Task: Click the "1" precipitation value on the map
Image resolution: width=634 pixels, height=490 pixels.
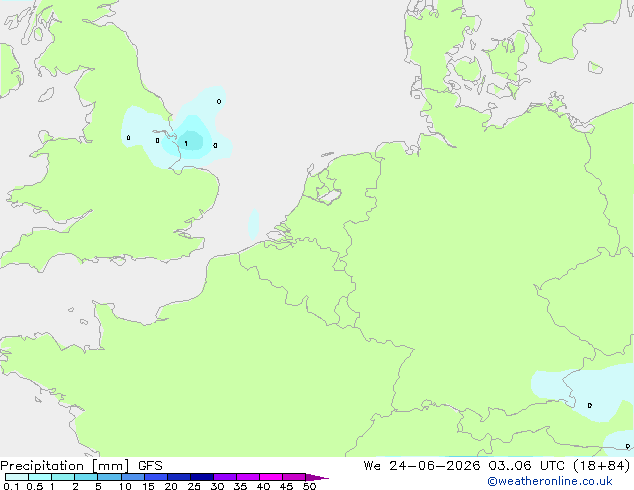Action: [186, 143]
